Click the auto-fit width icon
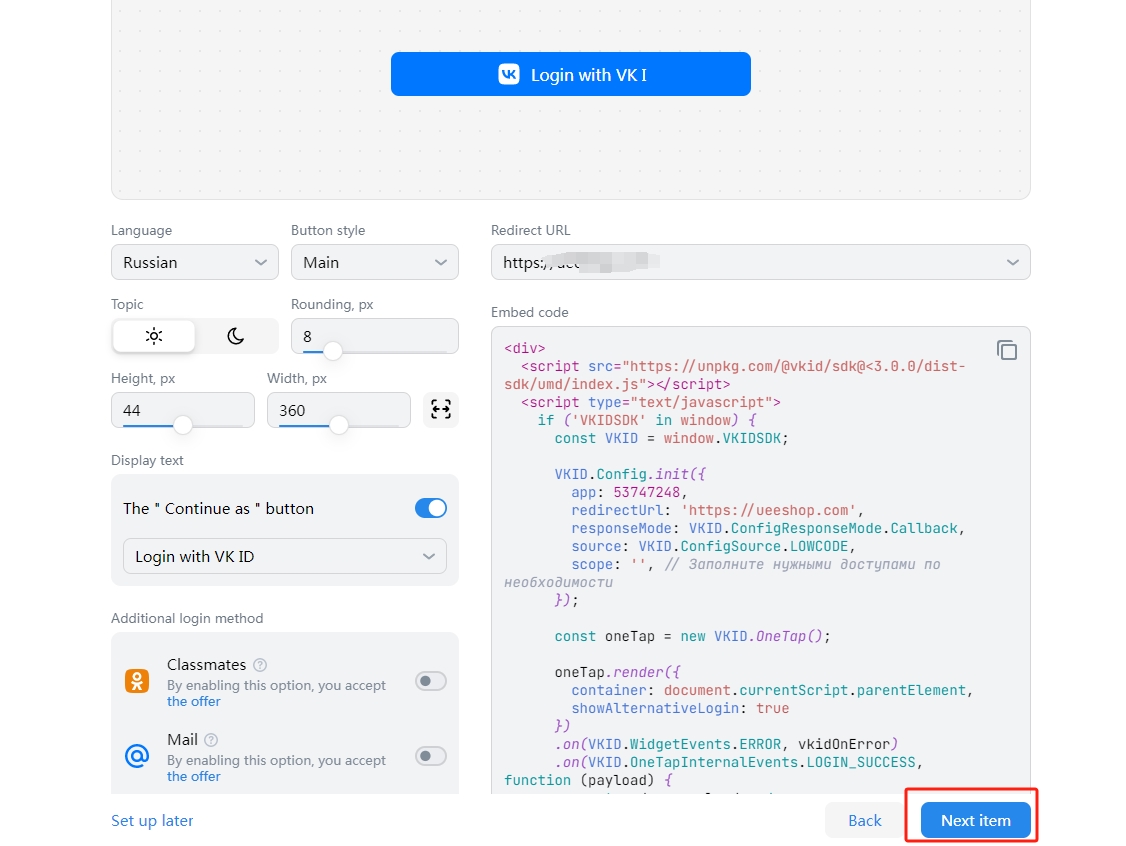The image size is (1126, 846). (440, 409)
